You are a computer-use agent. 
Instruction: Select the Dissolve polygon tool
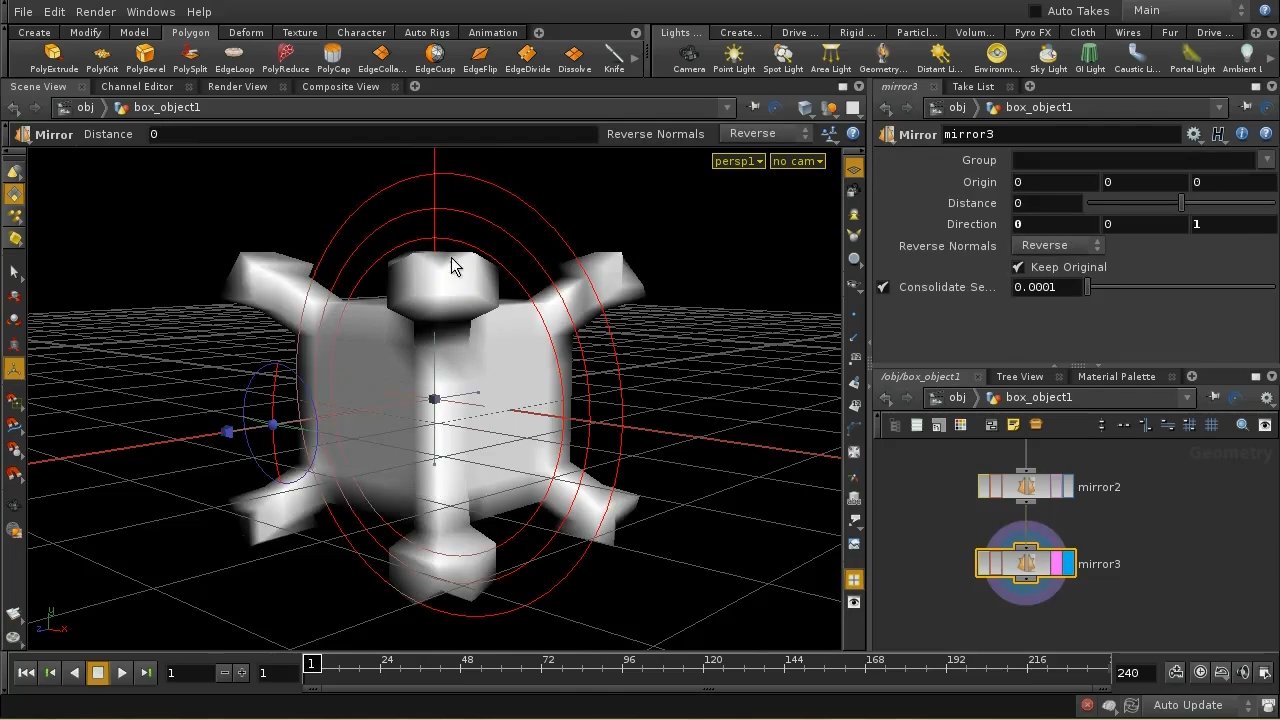[x=574, y=59]
